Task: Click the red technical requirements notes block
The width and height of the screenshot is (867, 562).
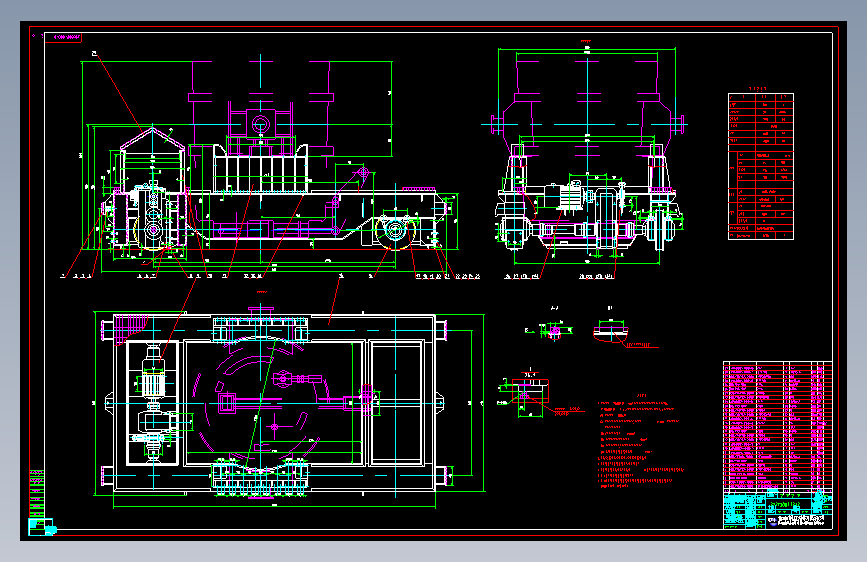Action: click(641, 441)
